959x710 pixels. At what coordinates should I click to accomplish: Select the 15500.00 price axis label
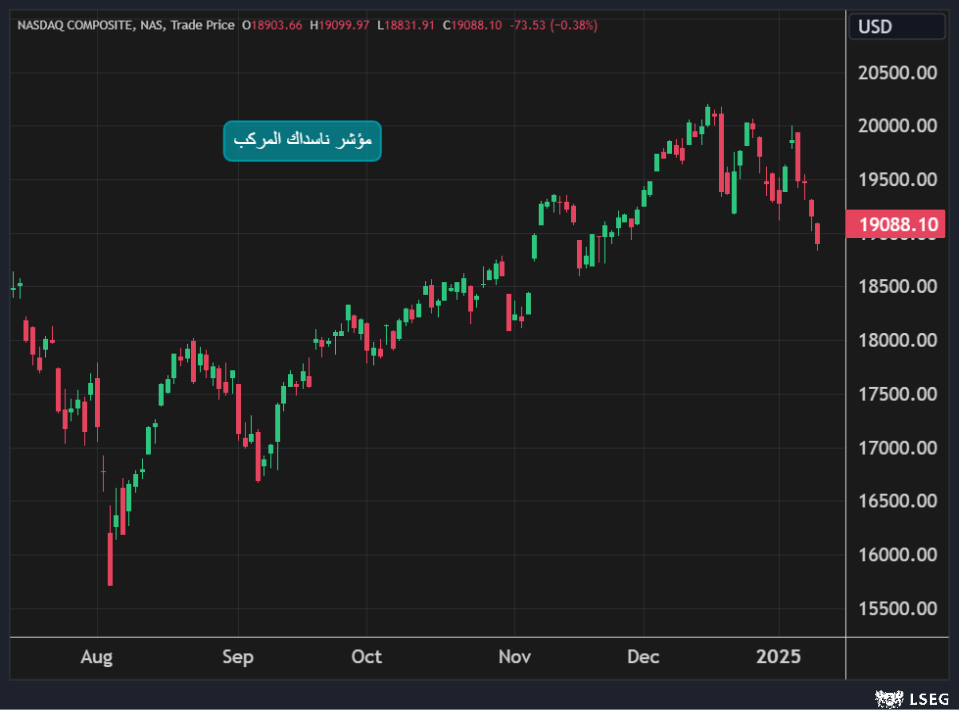tap(898, 609)
